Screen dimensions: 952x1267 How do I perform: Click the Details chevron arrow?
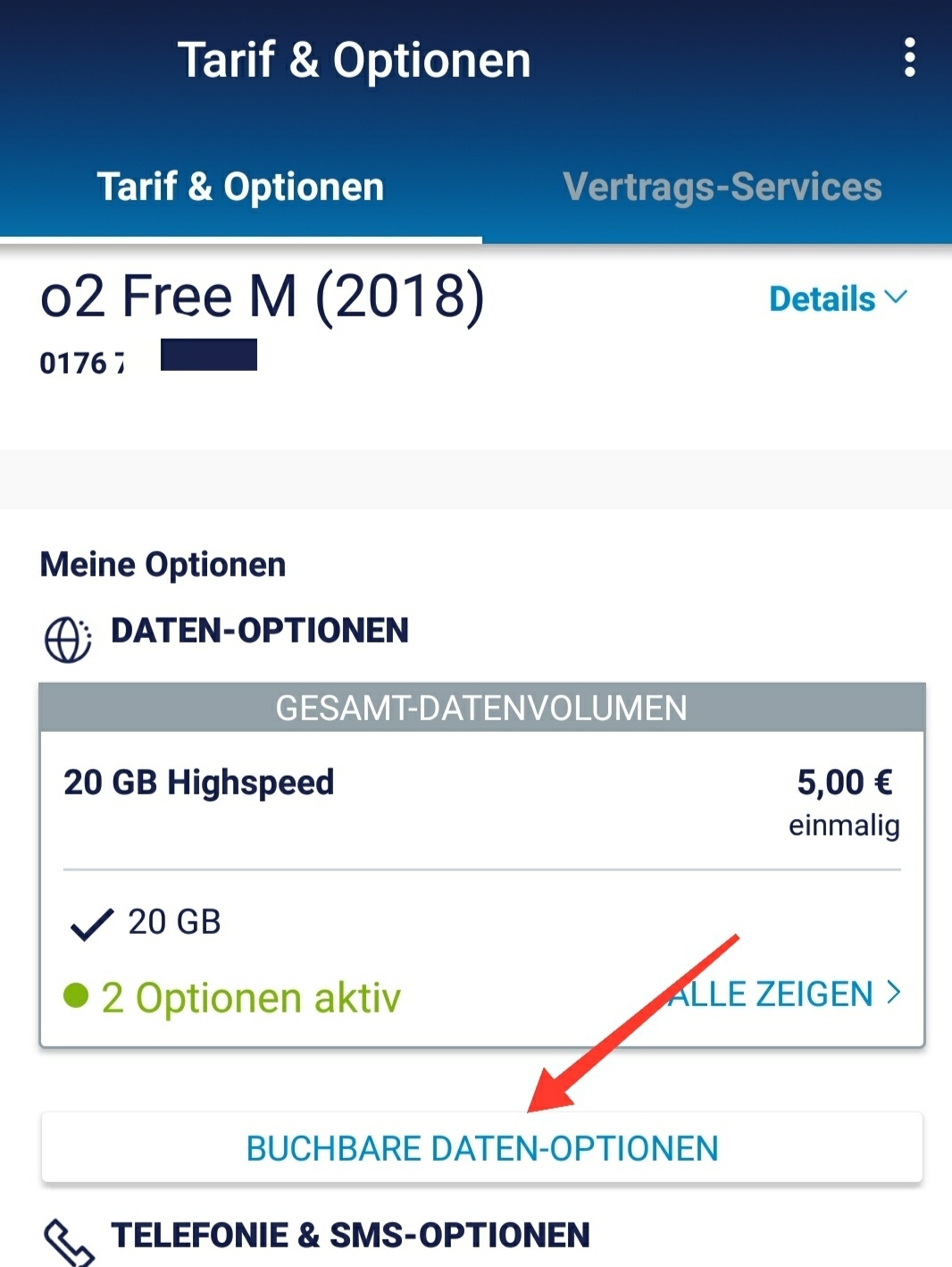click(x=896, y=297)
